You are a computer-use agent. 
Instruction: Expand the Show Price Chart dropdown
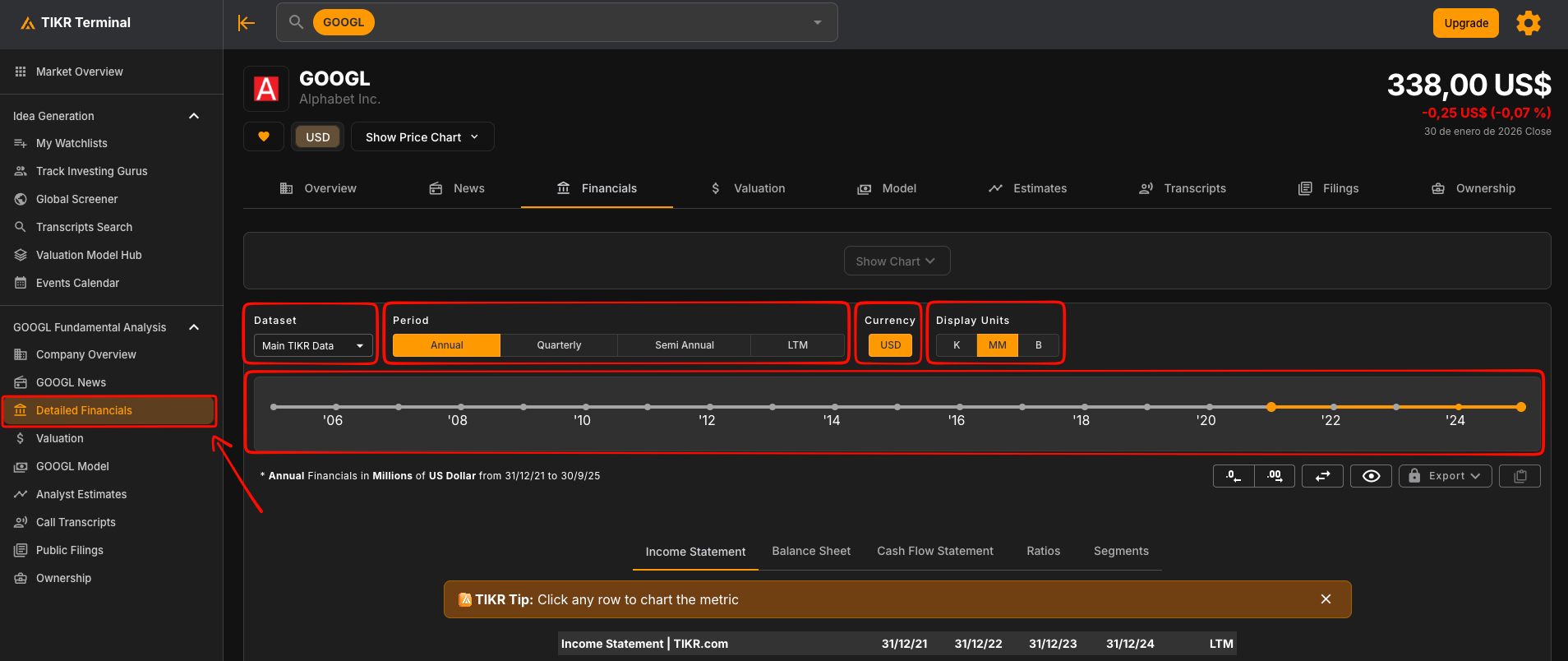pos(422,137)
